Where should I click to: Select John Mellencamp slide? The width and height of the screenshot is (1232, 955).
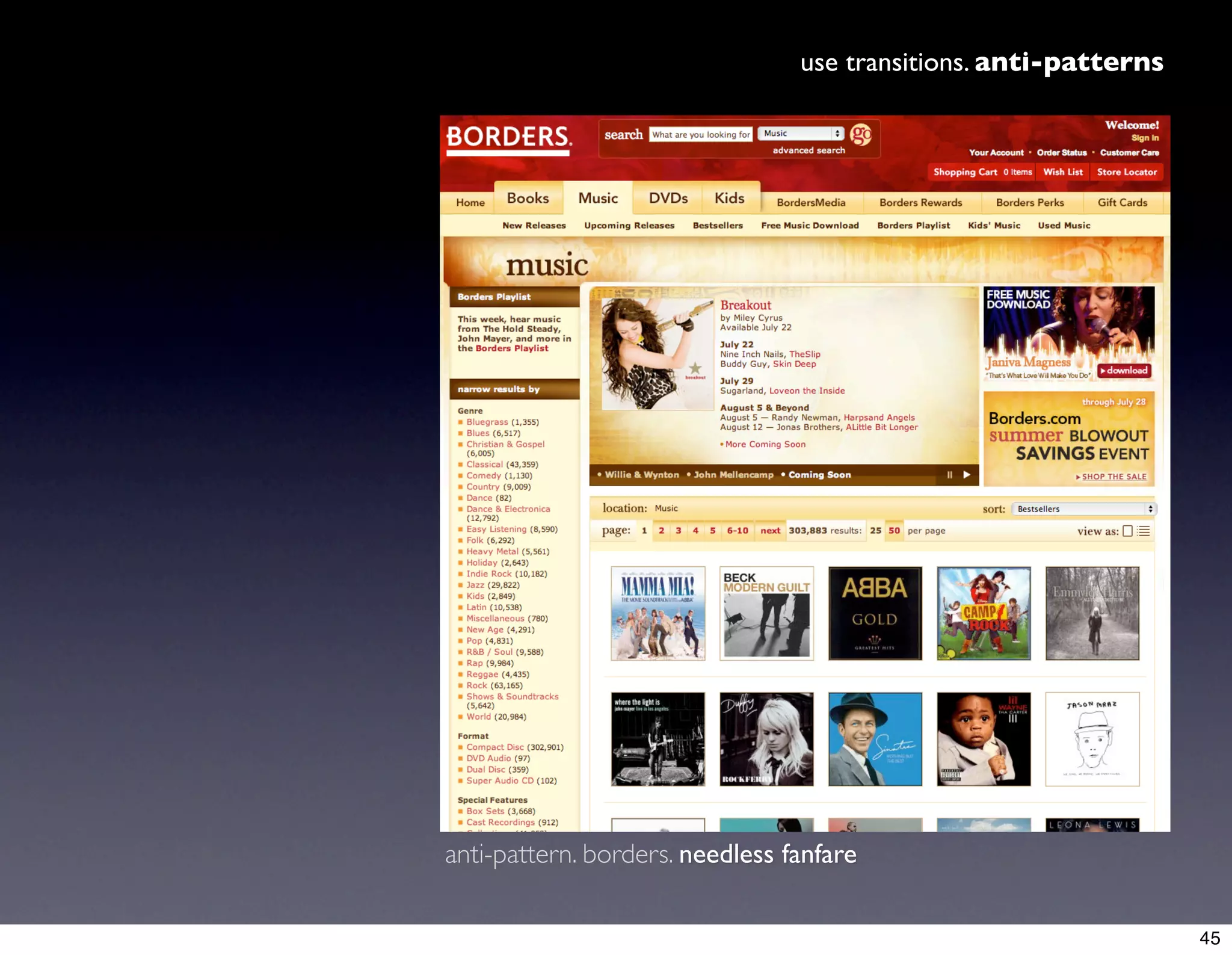pyautogui.click(x=733, y=475)
